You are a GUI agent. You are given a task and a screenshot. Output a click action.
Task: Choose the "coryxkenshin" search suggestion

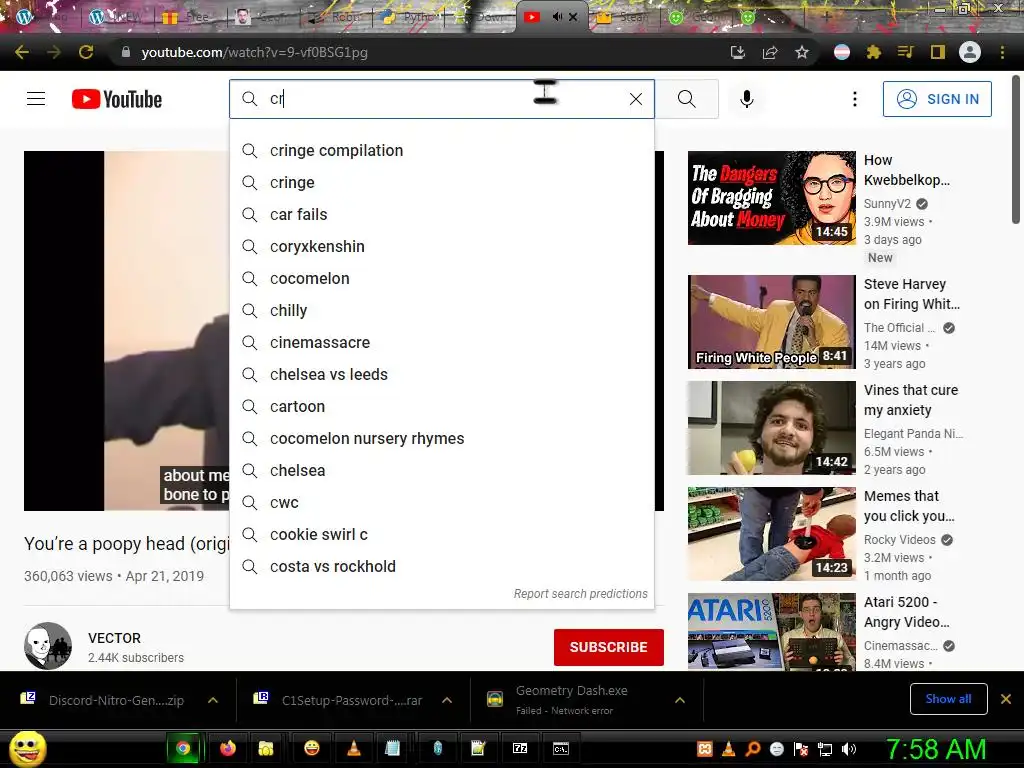(441, 247)
